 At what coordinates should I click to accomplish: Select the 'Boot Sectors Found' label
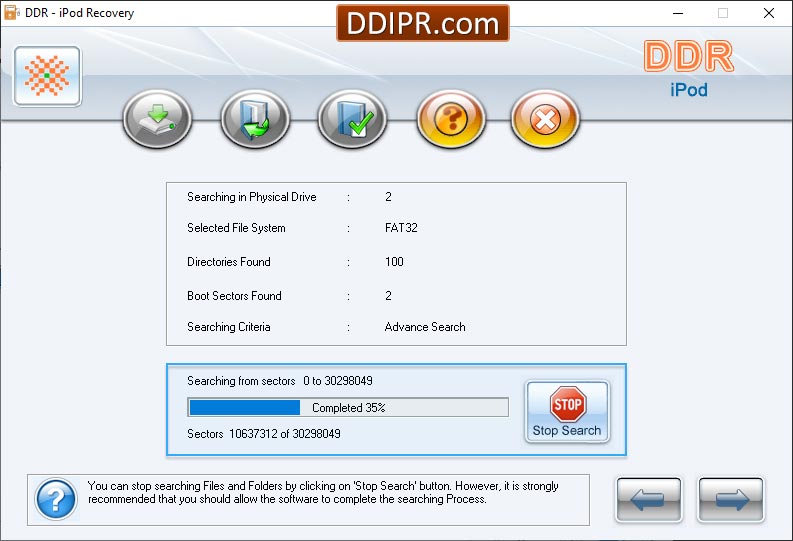tap(234, 296)
